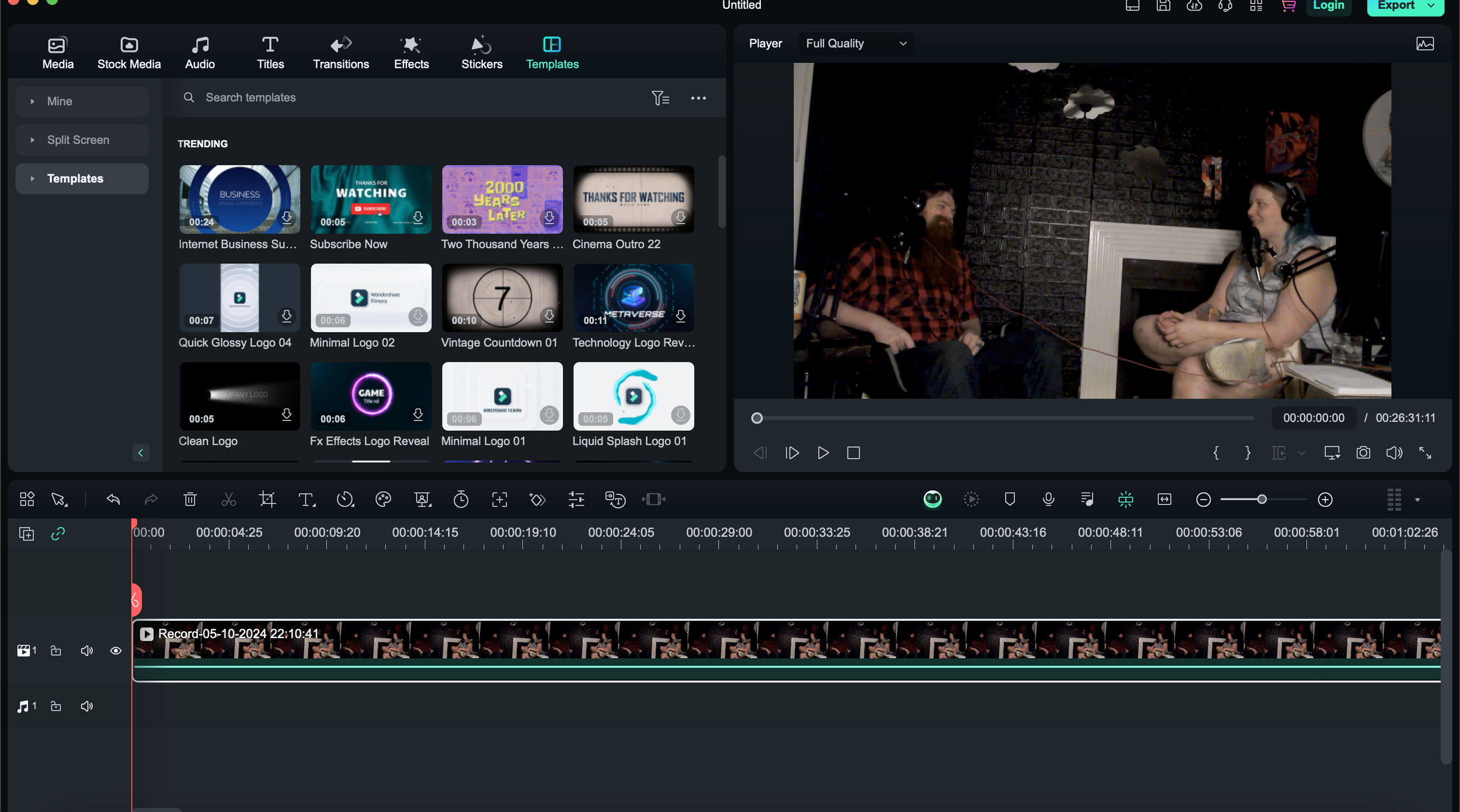The height and width of the screenshot is (812, 1460).
Task: Click the timeline zoom slider handle
Action: [x=1262, y=500]
